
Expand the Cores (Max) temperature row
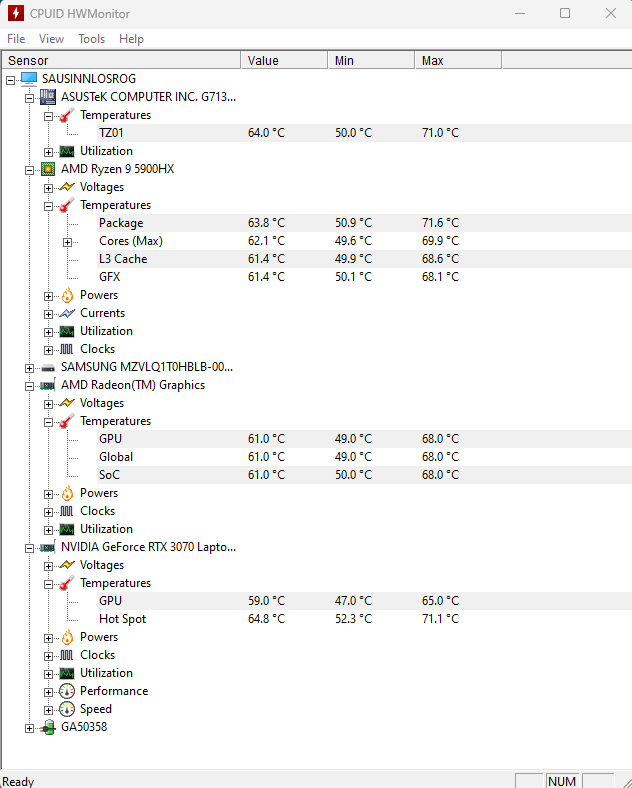click(67, 242)
